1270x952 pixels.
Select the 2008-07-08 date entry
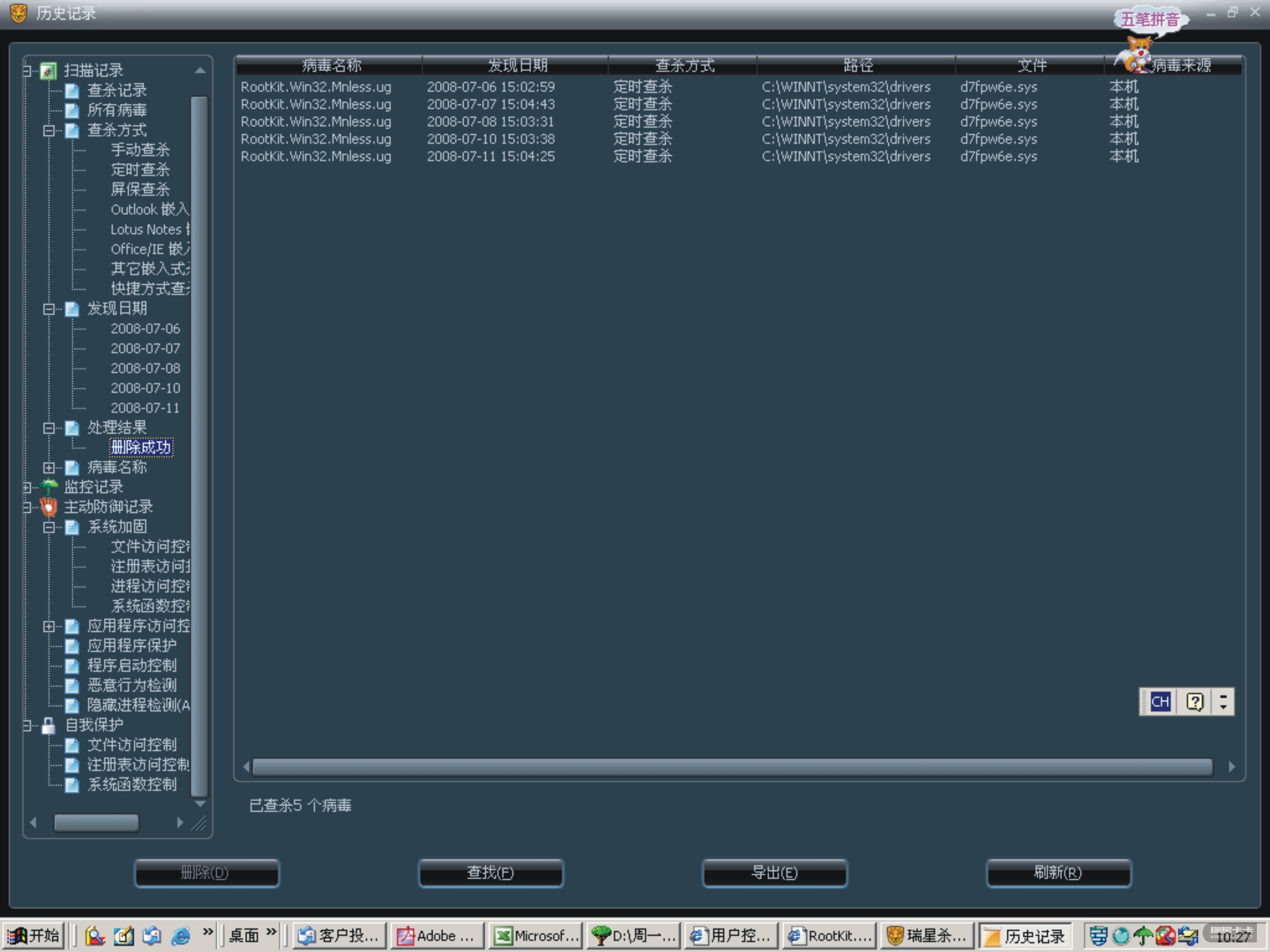[x=145, y=368]
